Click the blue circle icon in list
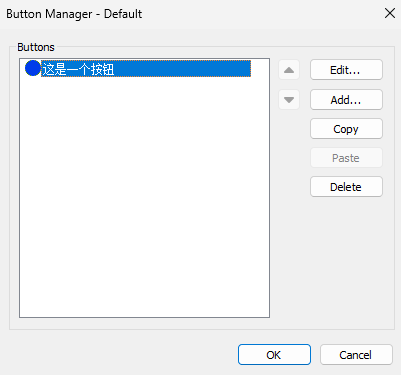The width and height of the screenshot is (401, 375). point(33,68)
